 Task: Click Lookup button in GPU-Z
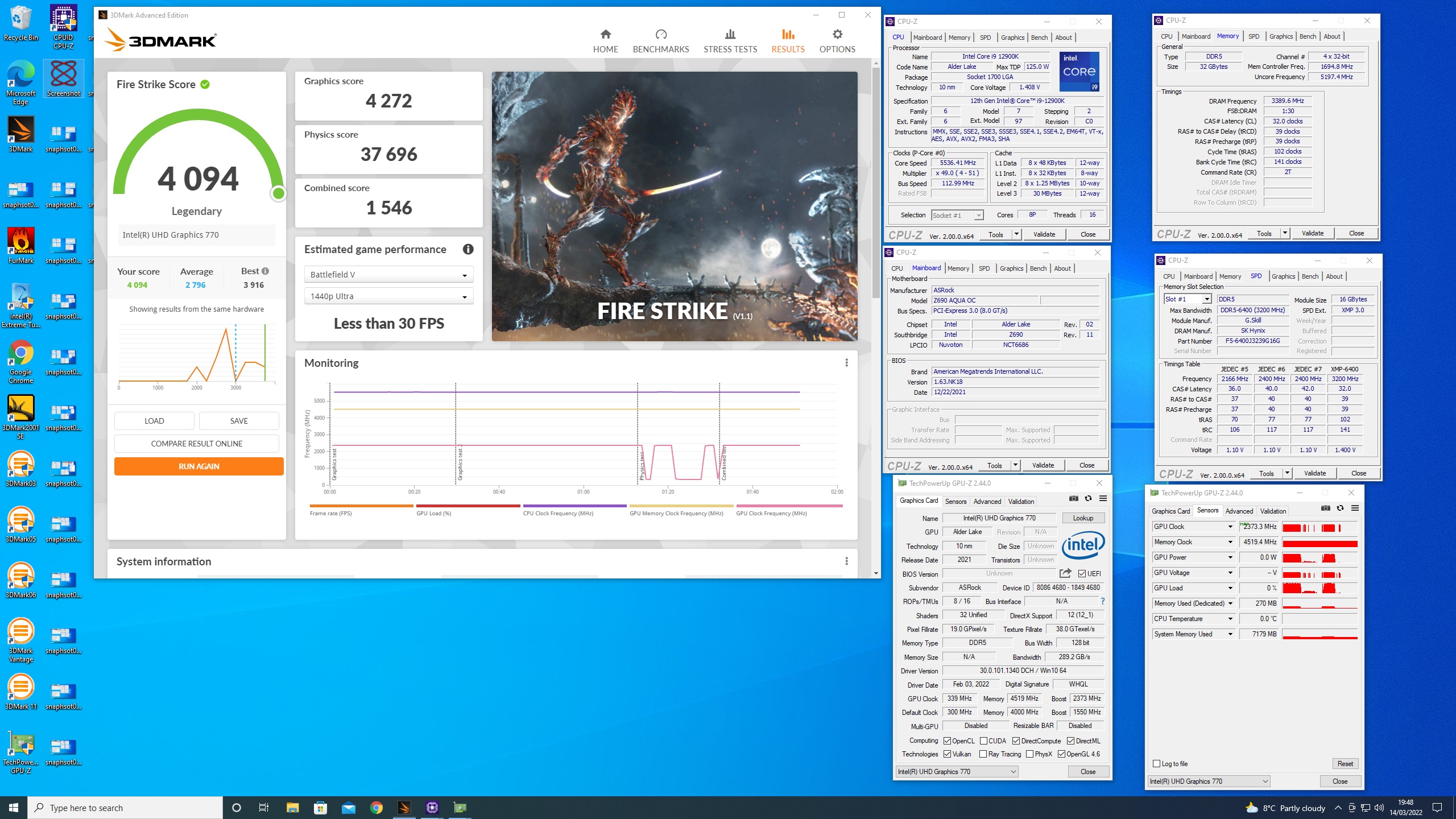1083,518
